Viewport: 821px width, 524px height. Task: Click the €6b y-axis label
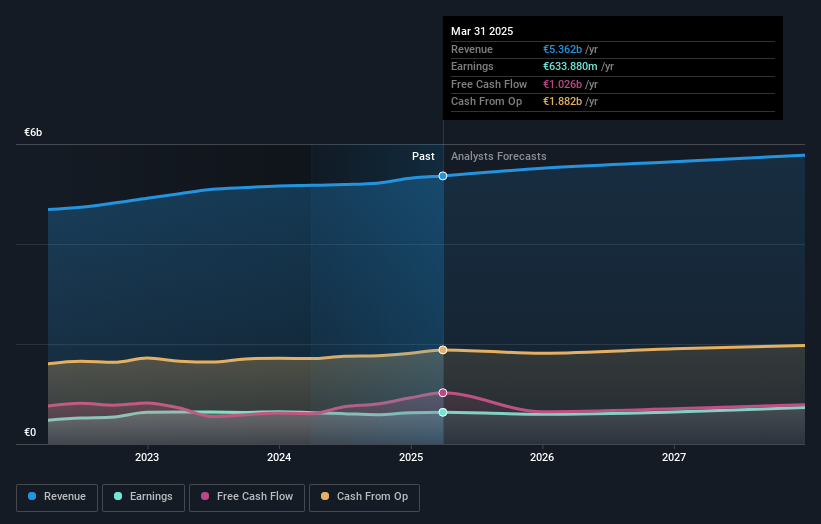coord(33,132)
